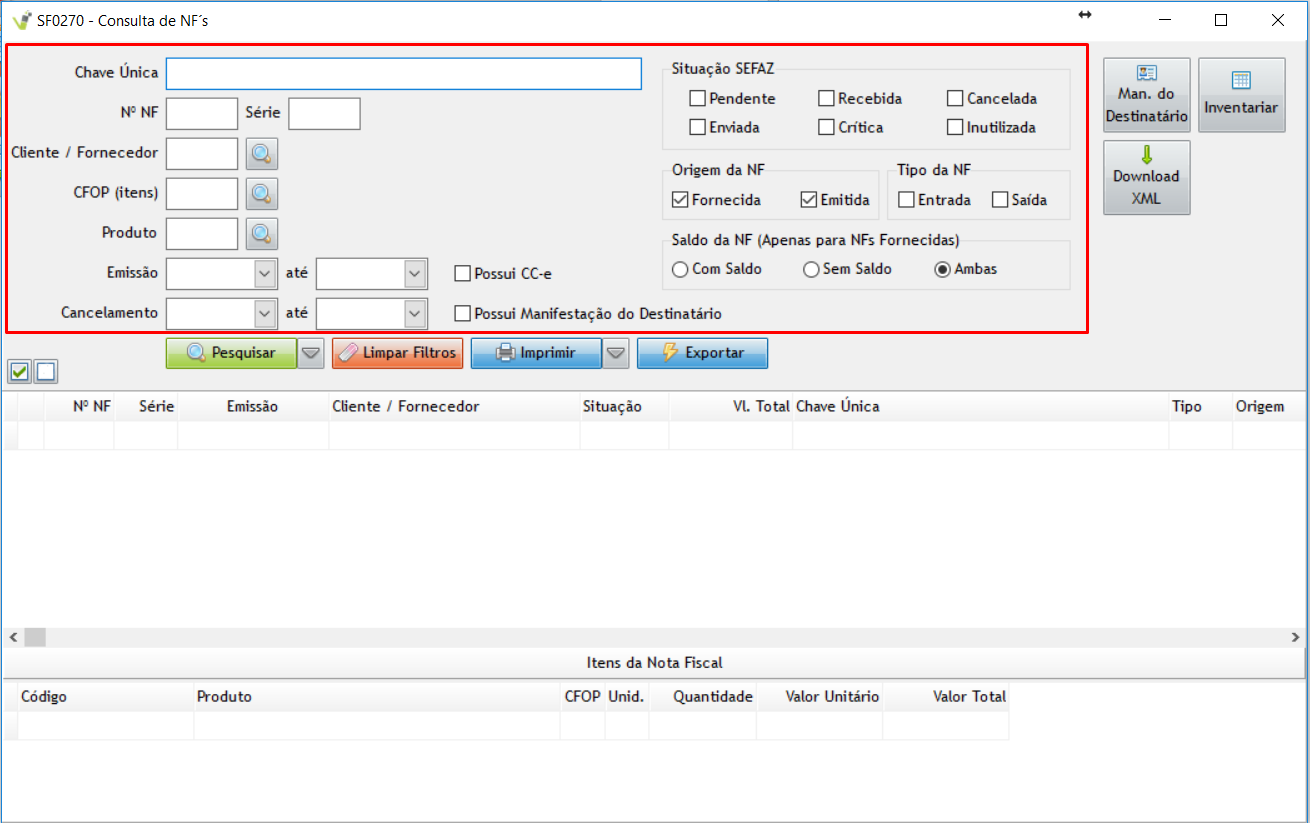
Task: Open Emissão end date dropdown
Action: pyautogui.click(x=415, y=273)
